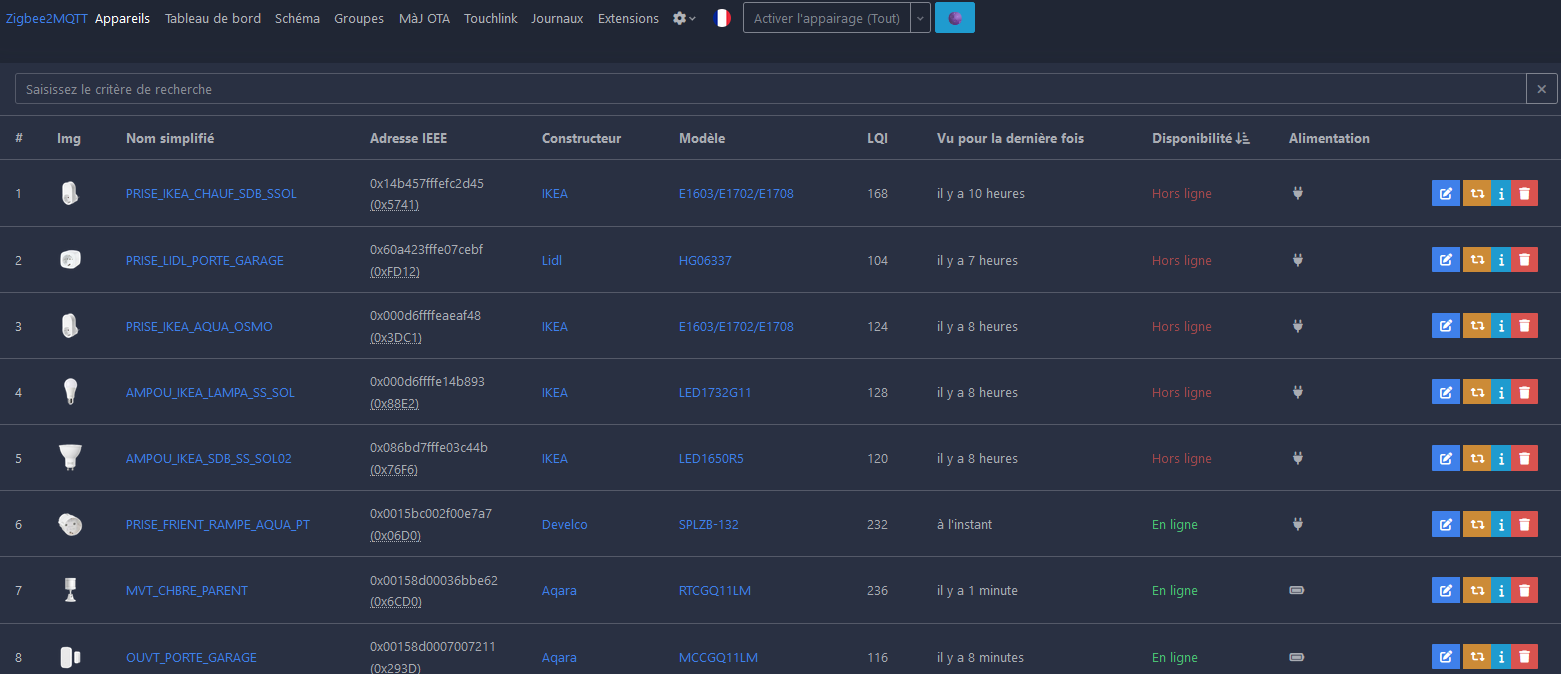Click orange reconfigure icon for AMPOU_IKEA_SDB_SS_SOL02
This screenshot has height=674, width=1561.
1476,458
